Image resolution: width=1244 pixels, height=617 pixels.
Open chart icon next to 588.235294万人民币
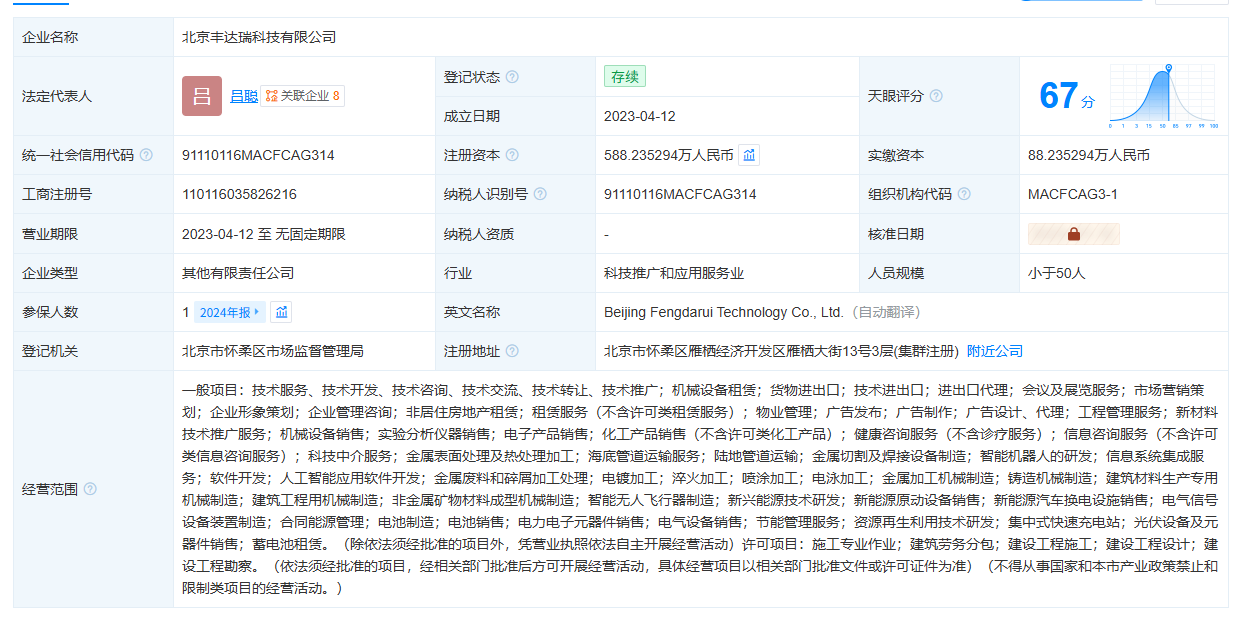pos(749,155)
